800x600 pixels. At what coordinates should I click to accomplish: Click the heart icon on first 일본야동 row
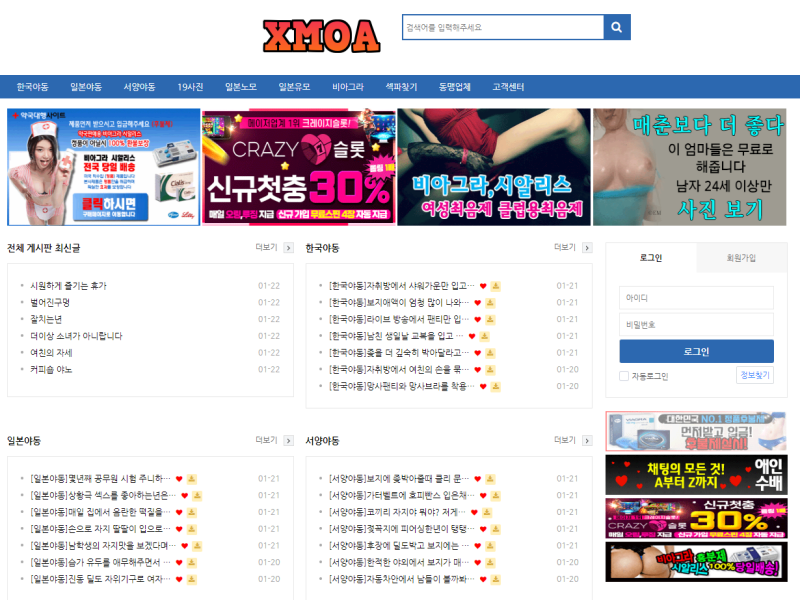(179, 478)
